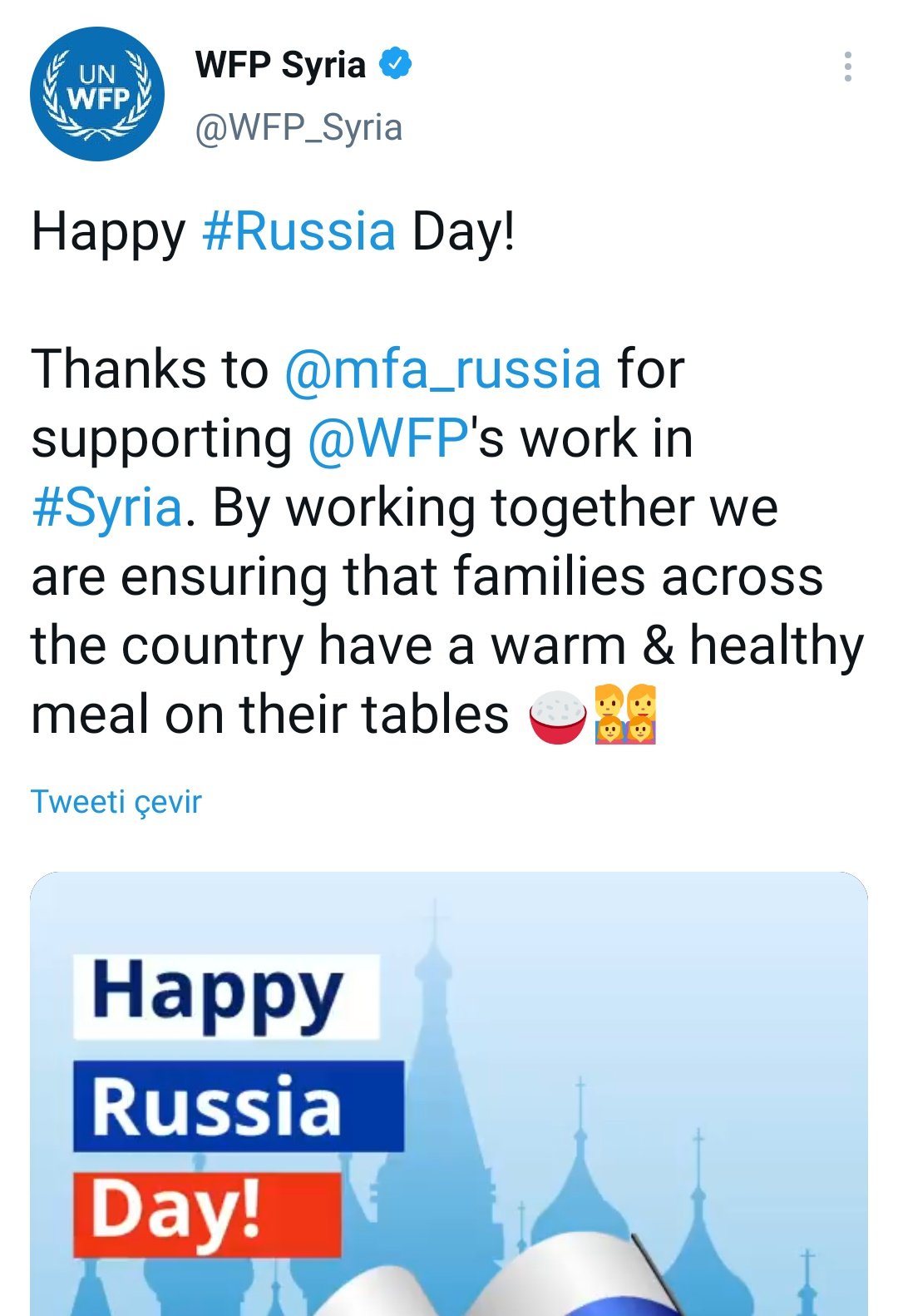
Task: Open the WFP Syria profile avatar
Action: click(97, 94)
